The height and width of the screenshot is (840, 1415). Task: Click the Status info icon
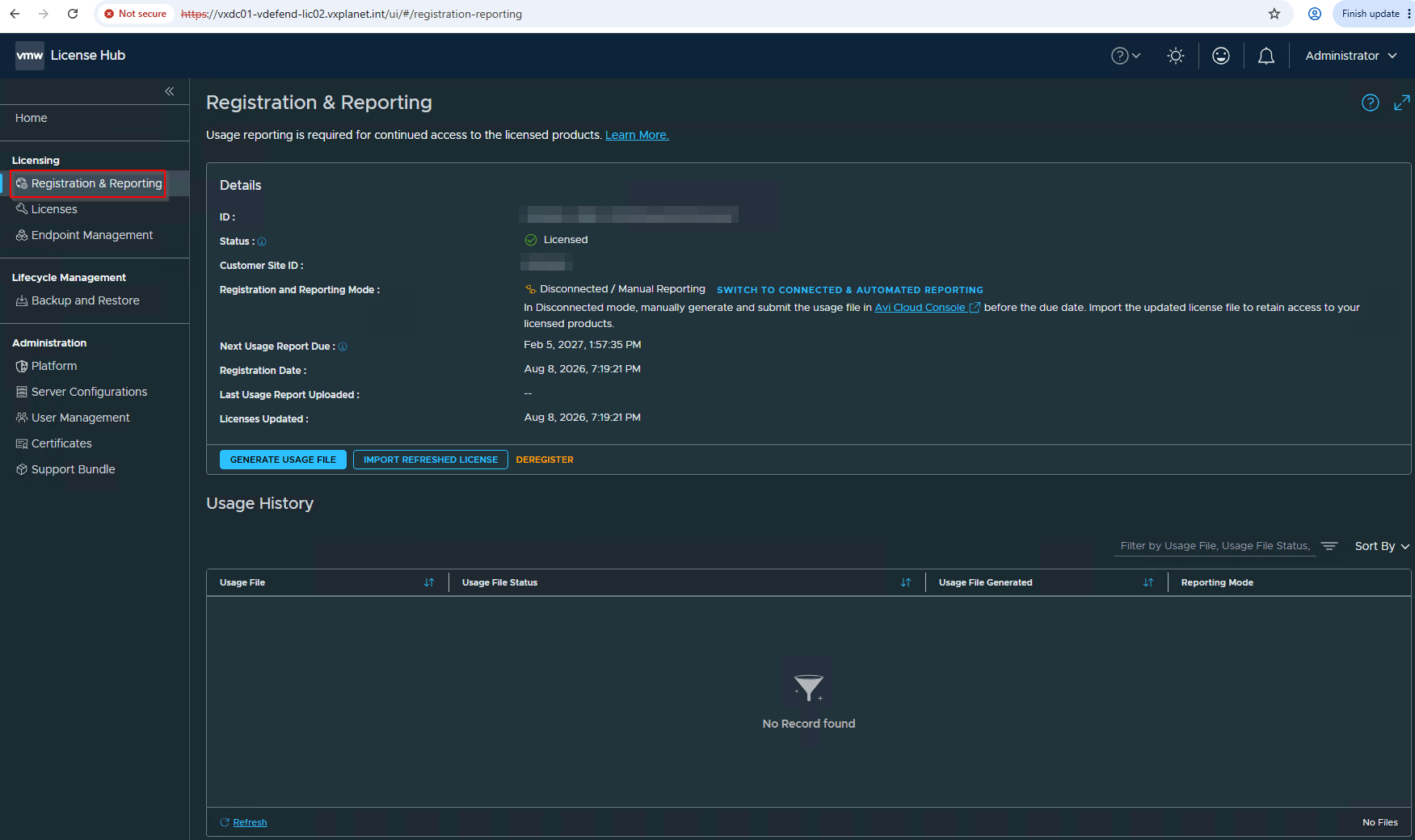[x=262, y=241]
